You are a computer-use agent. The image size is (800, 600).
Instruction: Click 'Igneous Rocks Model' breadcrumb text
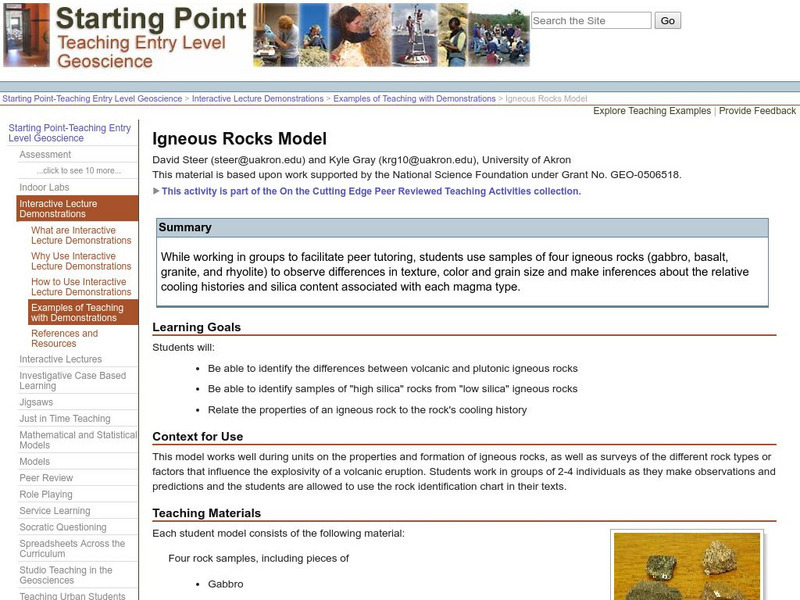point(546,98)
